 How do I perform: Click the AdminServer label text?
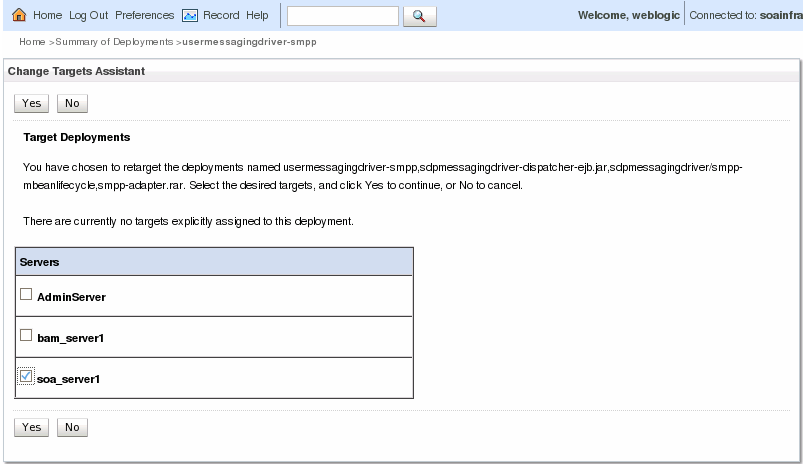[x=71, y=298]
